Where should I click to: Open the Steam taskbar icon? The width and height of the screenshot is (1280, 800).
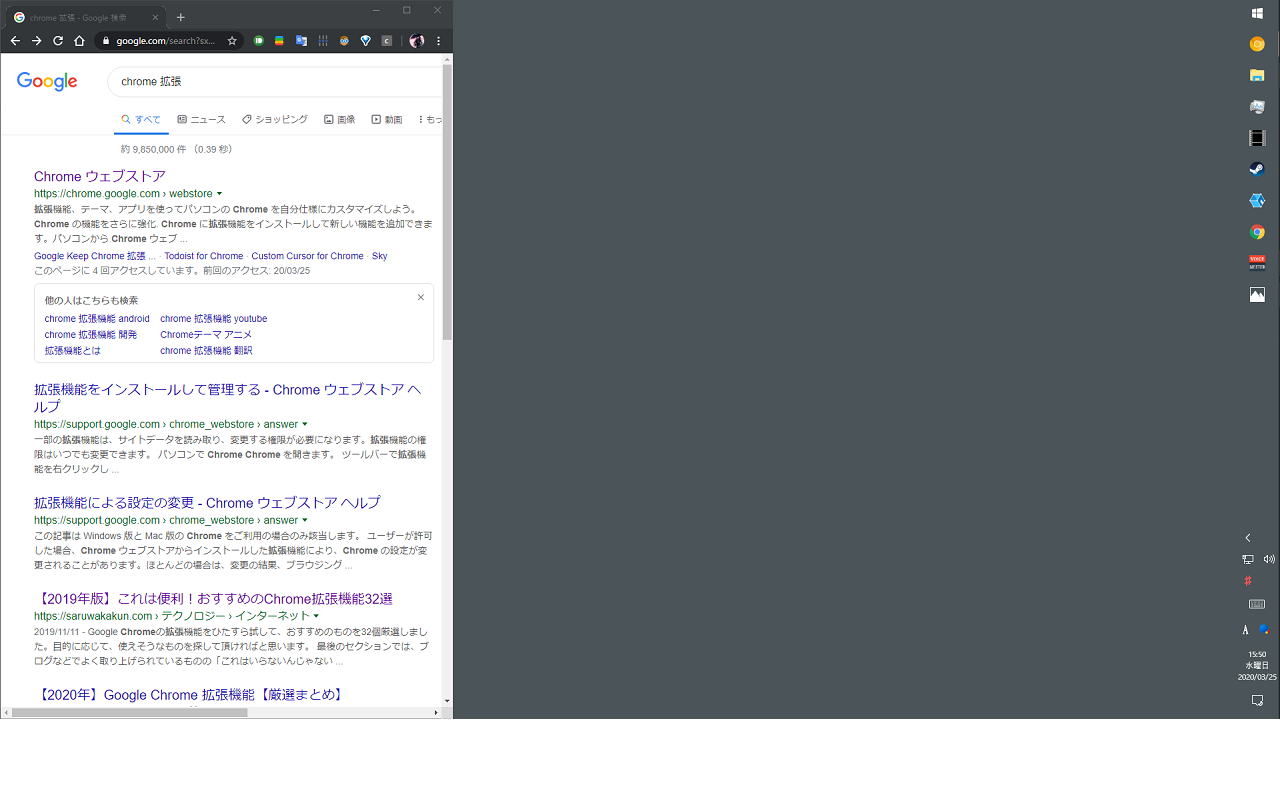click(1257, 169)
